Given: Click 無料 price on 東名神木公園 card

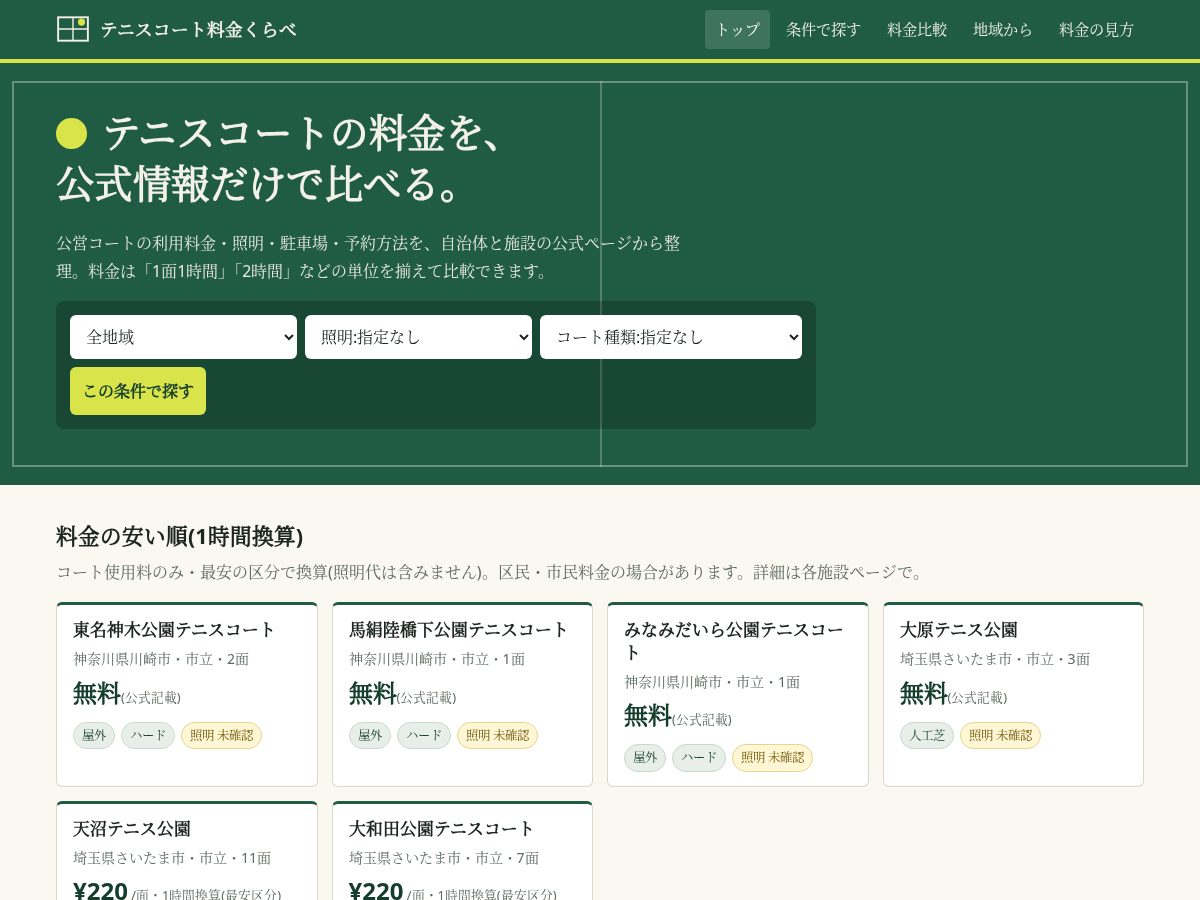Looking at the screenshot, I should pyautogui.click(x=97, y=693).
